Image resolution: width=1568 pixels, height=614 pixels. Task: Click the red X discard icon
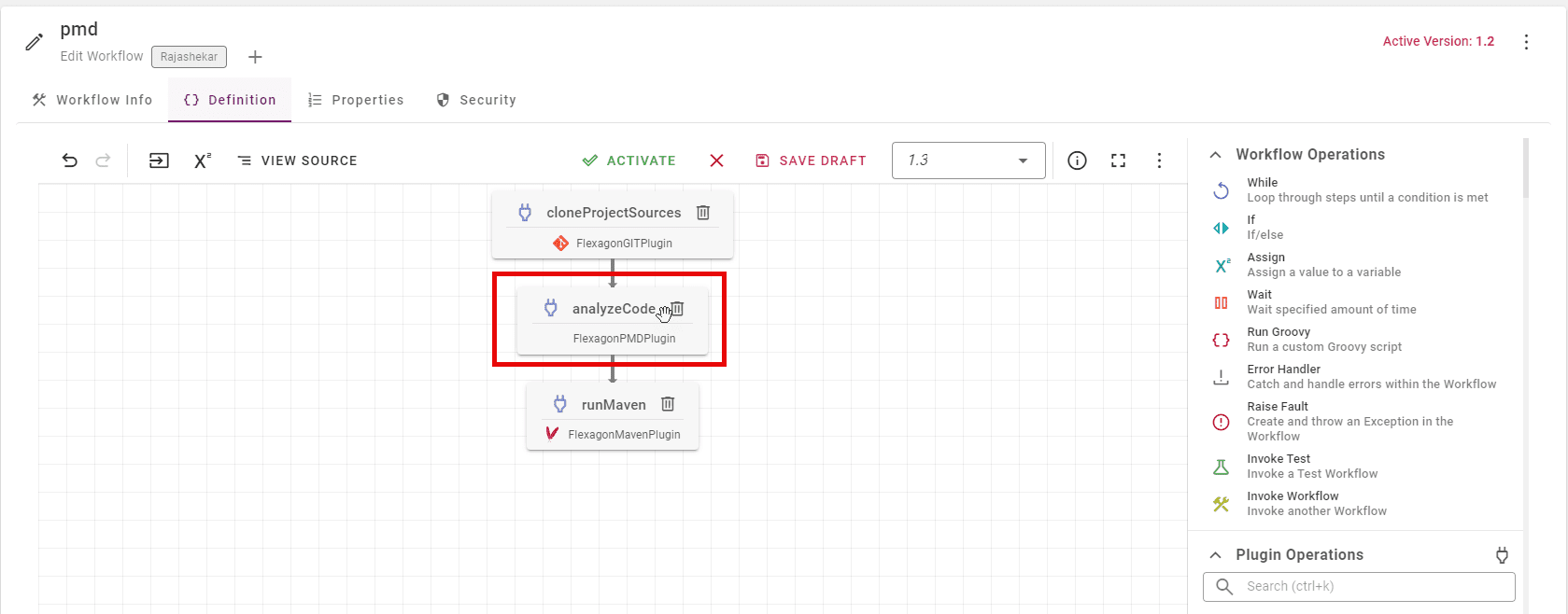tap(716, 160)
